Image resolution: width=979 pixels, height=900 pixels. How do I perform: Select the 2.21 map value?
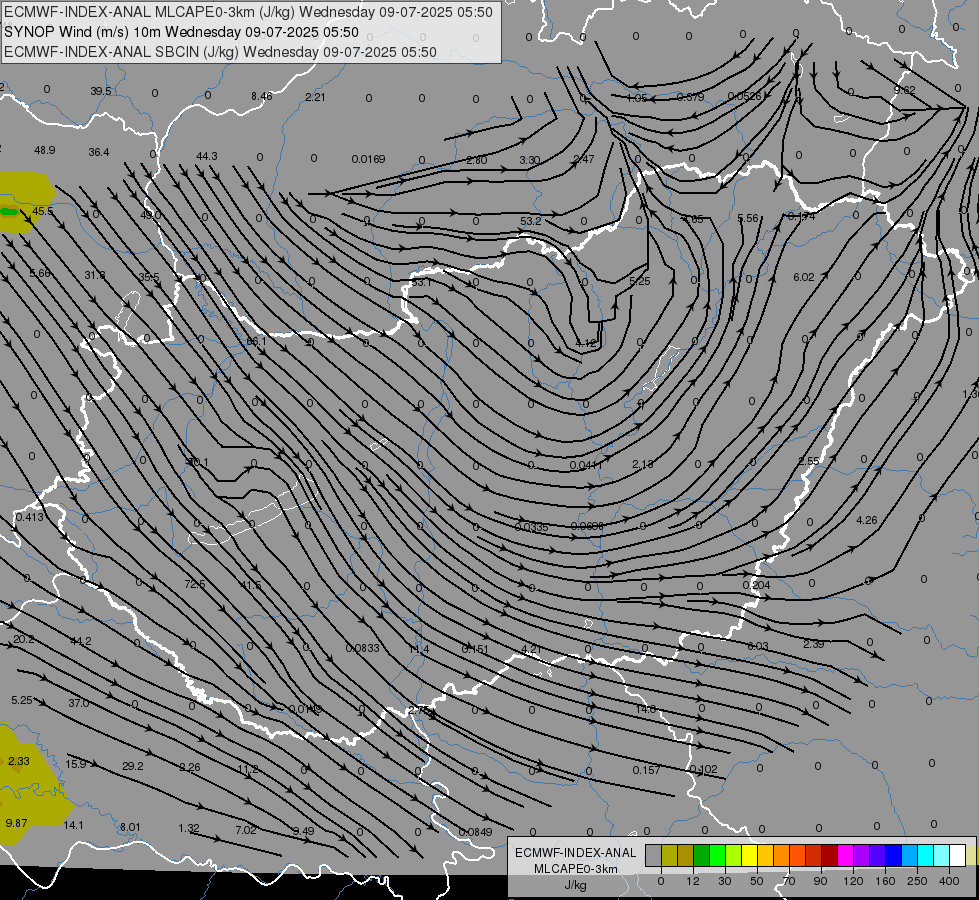coord(315,97)
